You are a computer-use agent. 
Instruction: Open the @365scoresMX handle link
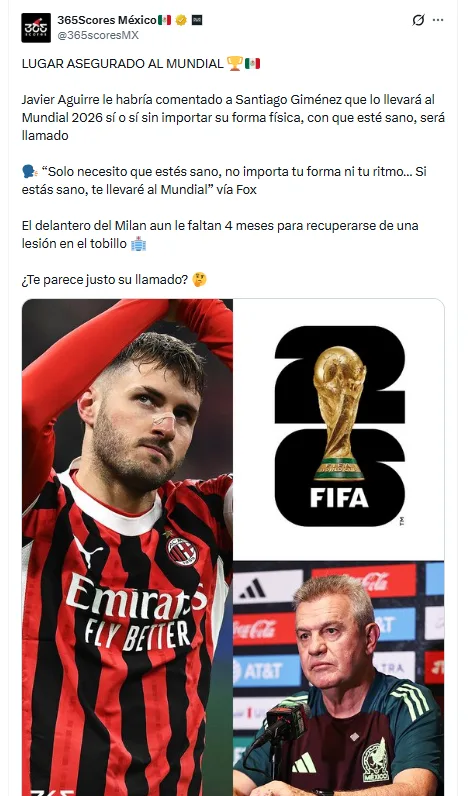coord(98,35)
